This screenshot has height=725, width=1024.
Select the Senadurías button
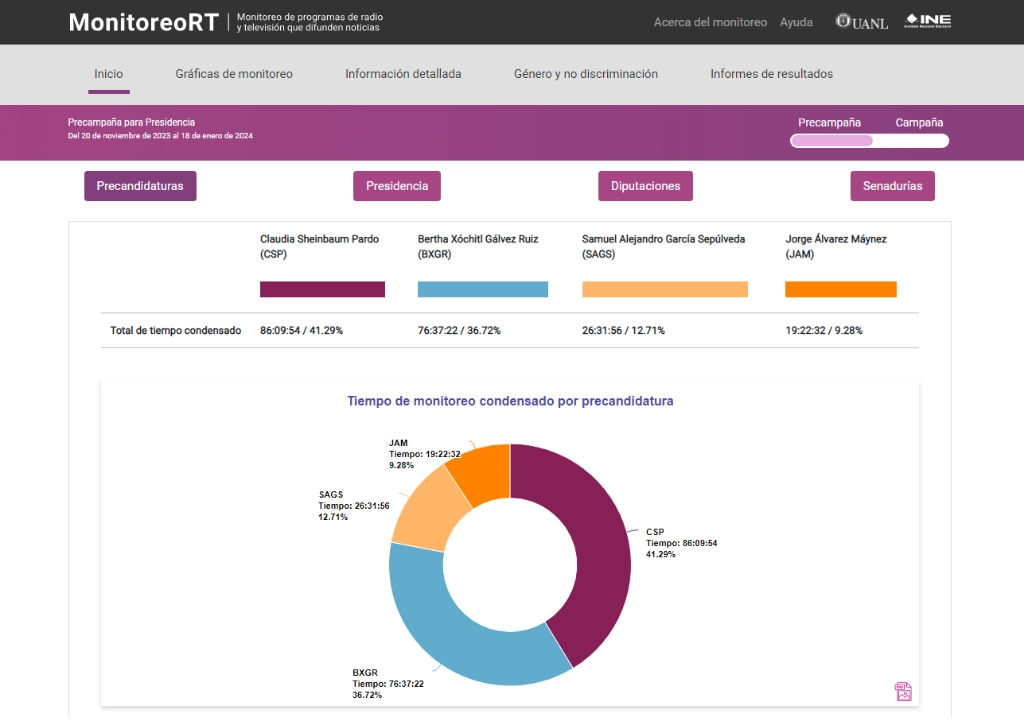click(x=892, y=186)
